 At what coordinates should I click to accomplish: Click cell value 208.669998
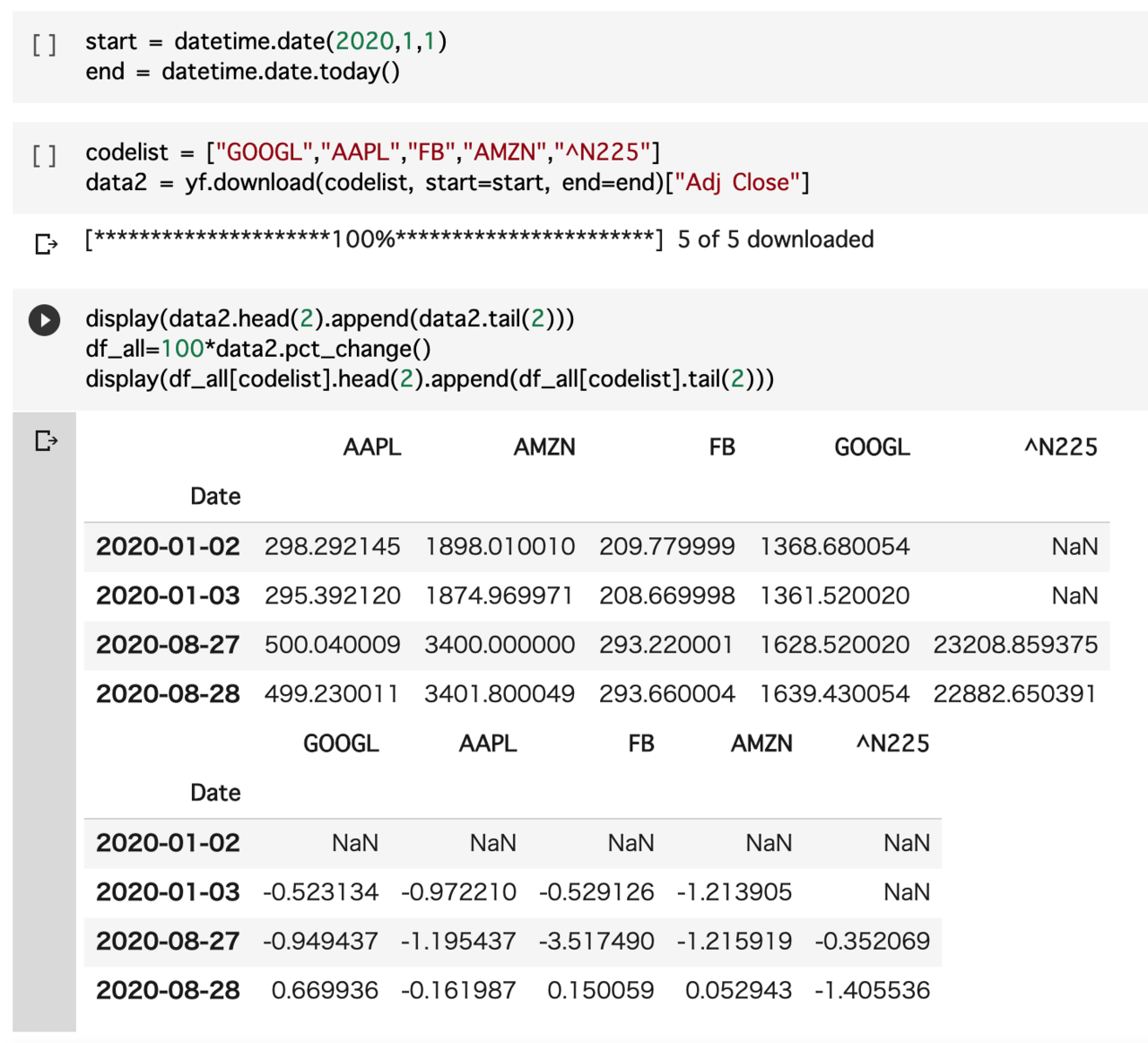667,595
